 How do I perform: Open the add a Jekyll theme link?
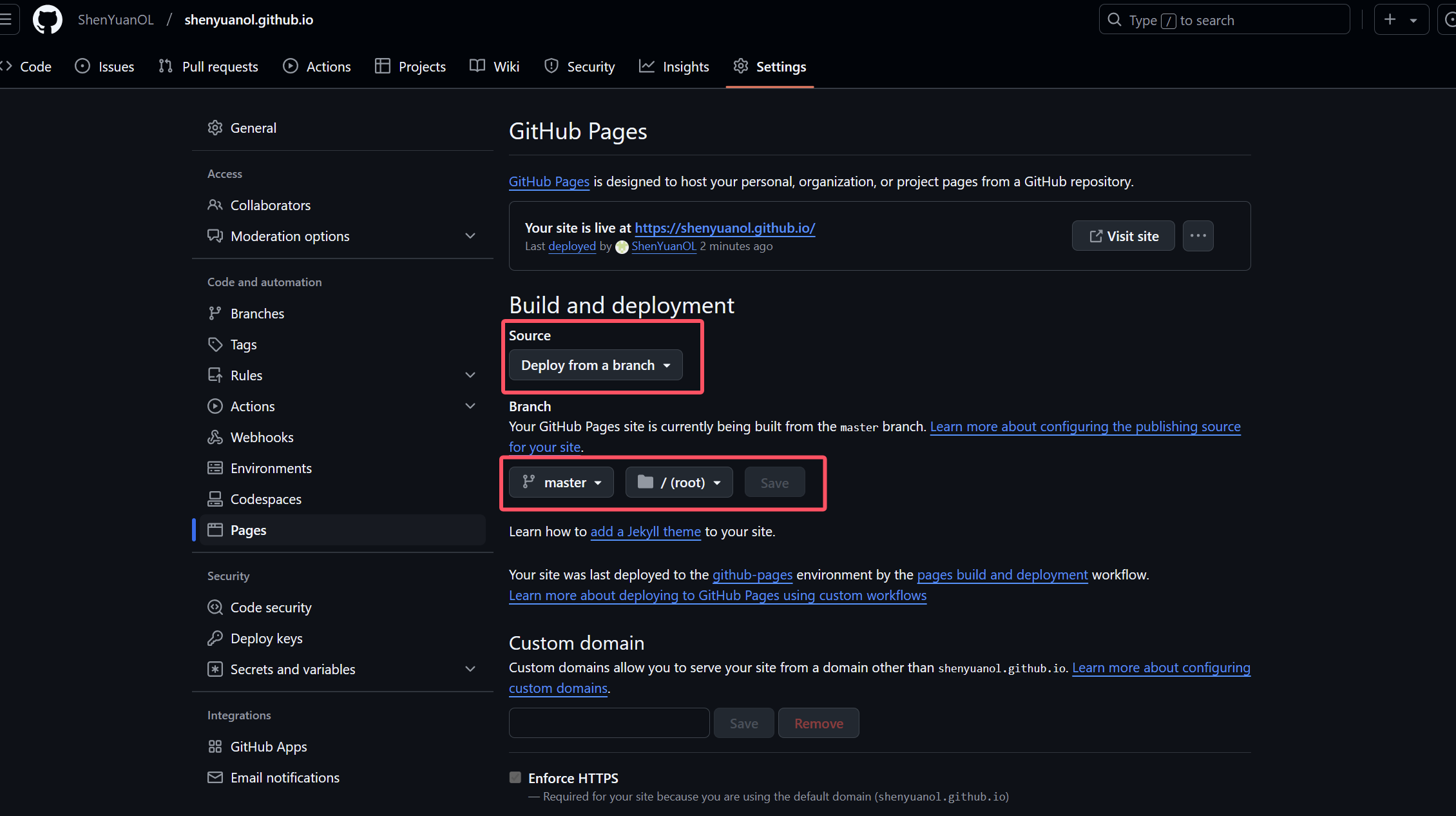[646, 532]
